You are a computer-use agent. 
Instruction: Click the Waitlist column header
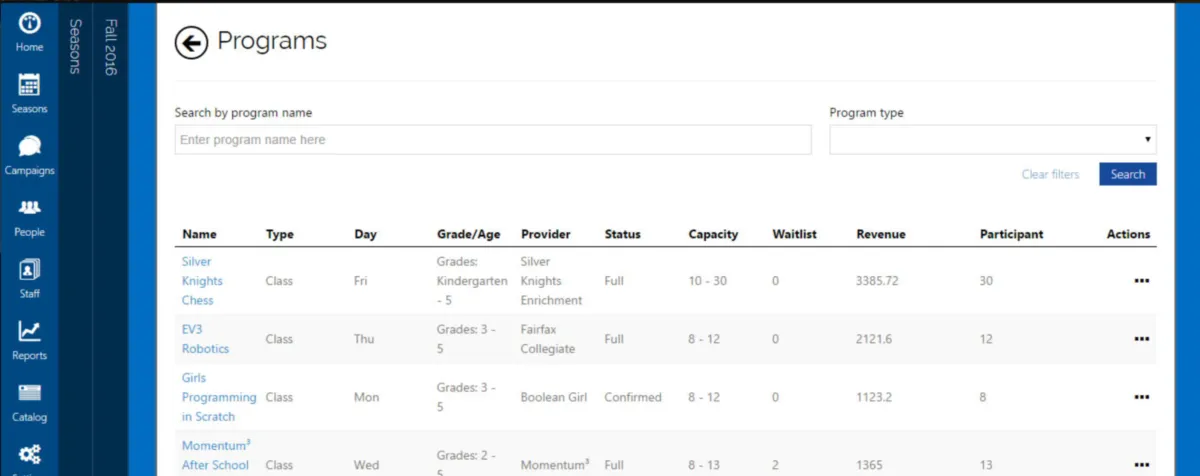795,234
